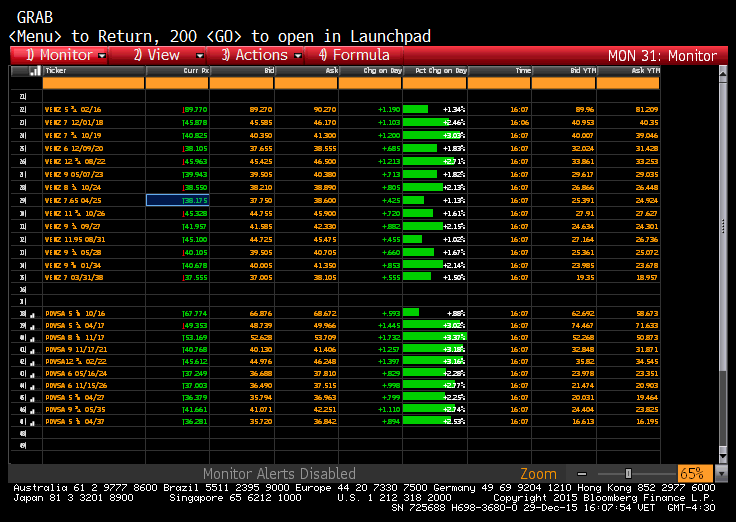Screen dimensions: 736x522
Task: Click the vertical scrollbar down arrow
Action: (x=723, y=455)
